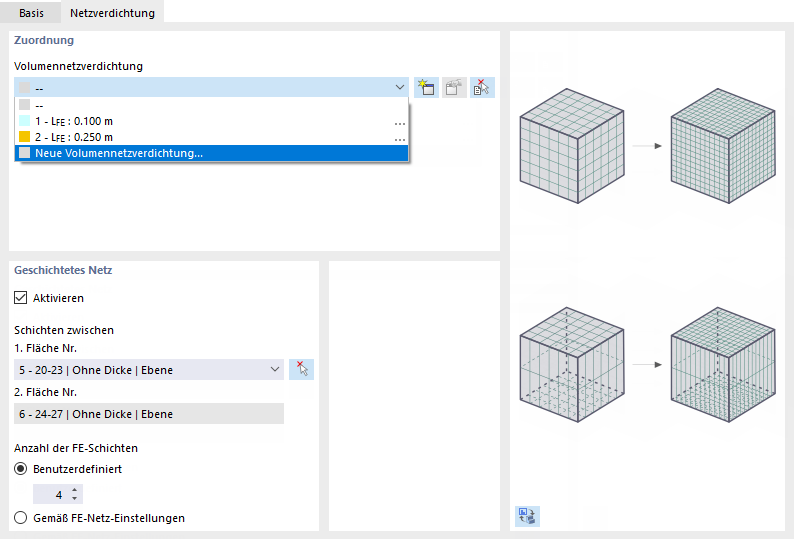This screenshot has width=794, height=539.
Task: Click the orange swatch of entry 2
Action: coord(24,137)
